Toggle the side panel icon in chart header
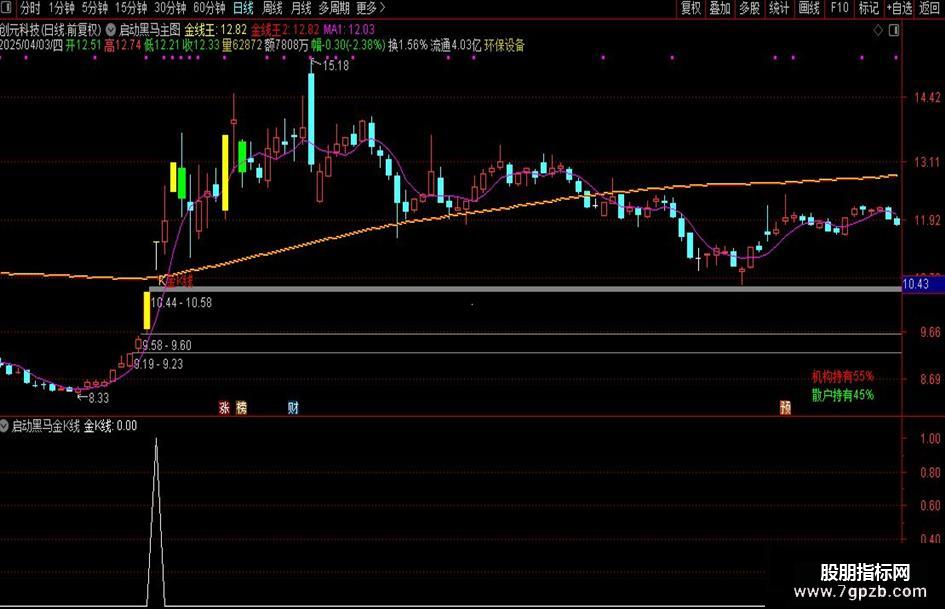Image resolution: width=945 pixels, height=609 pixels. click(x=894, y=30)
